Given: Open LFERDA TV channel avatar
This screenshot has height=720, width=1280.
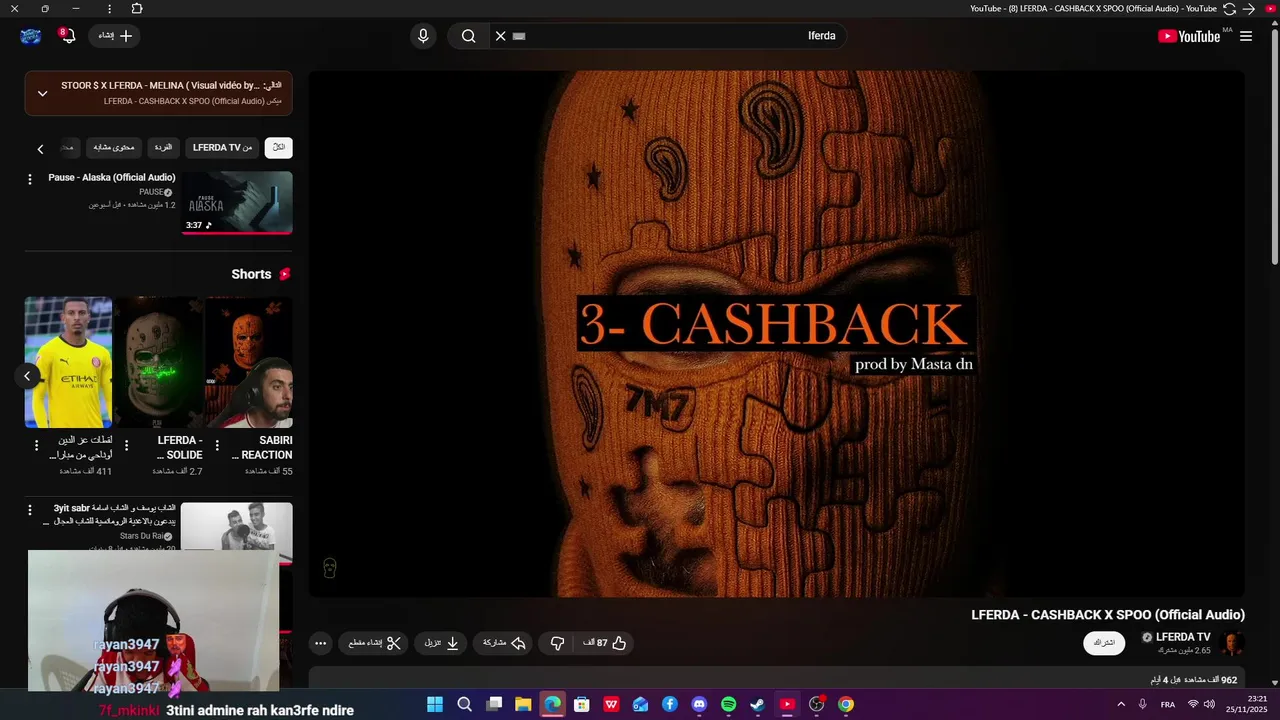Looking at the screenshot, I should tap(1232, 644).
